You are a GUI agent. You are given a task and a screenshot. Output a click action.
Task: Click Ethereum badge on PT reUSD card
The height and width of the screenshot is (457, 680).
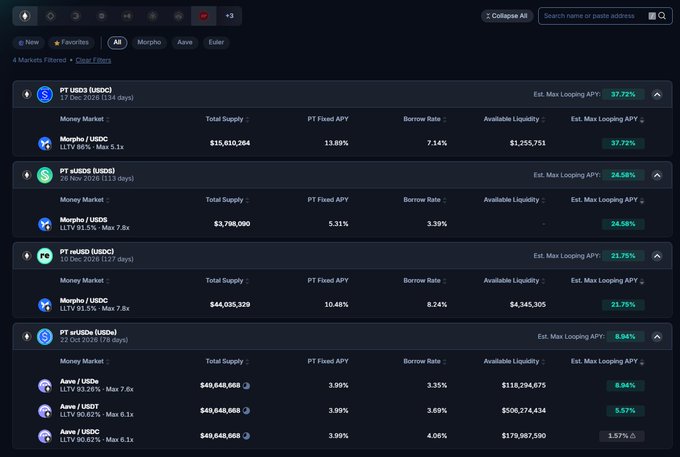tap(26, 256)
